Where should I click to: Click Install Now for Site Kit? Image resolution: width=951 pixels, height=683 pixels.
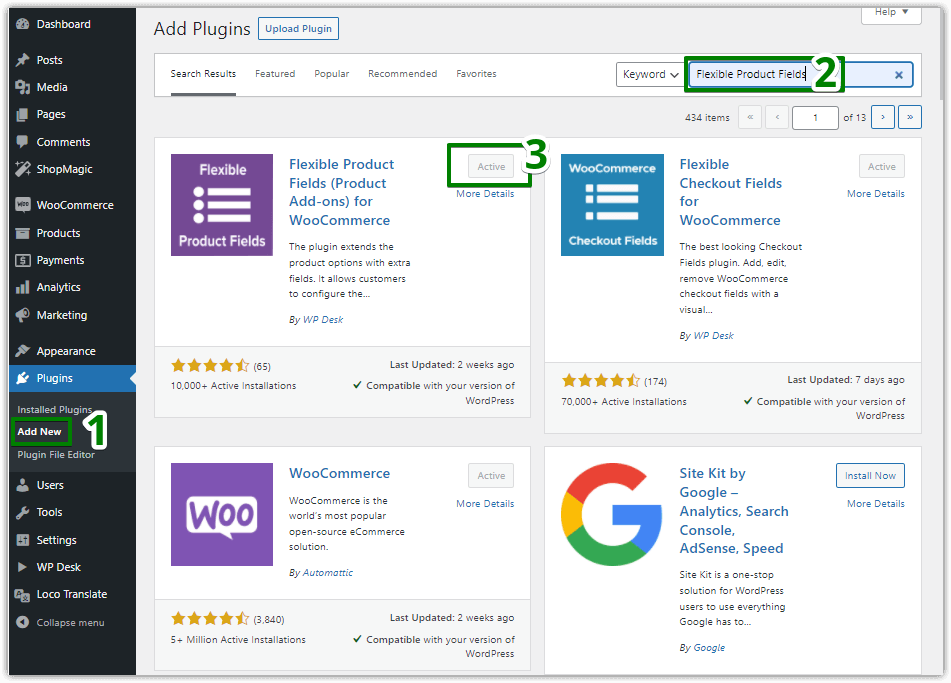[x=870, y=476]
